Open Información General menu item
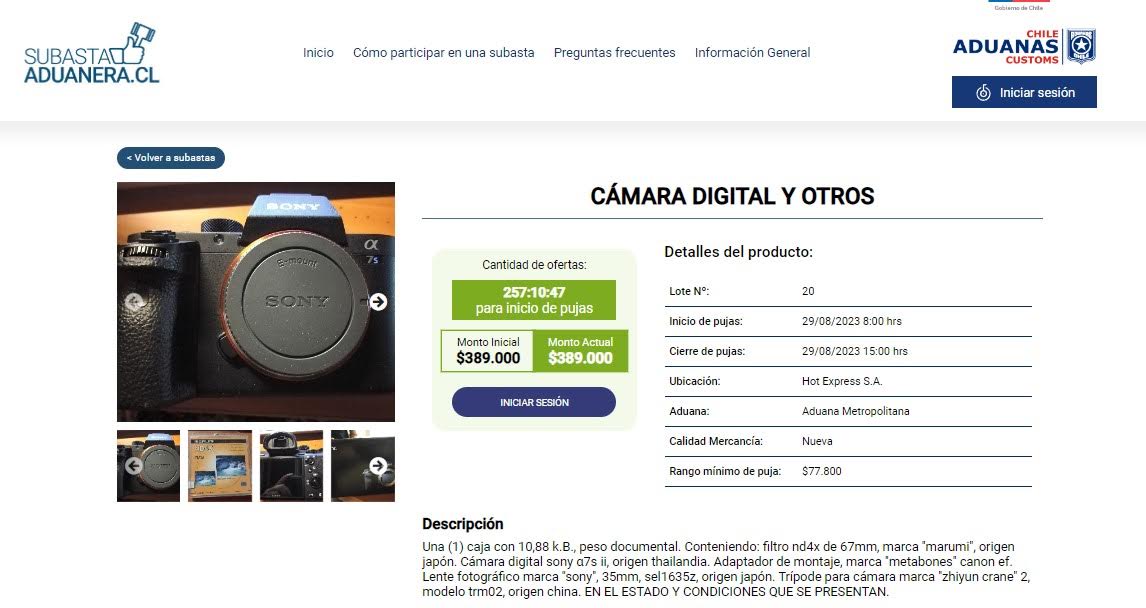The width and height of the screenshot is (1146, 608). 752,53
